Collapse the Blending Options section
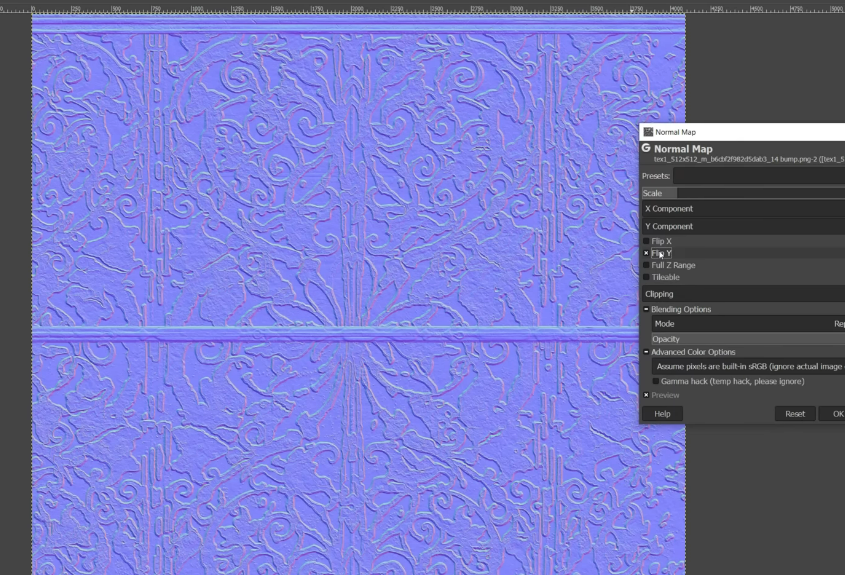Screen dimensions: 845x575 point(646,309)
